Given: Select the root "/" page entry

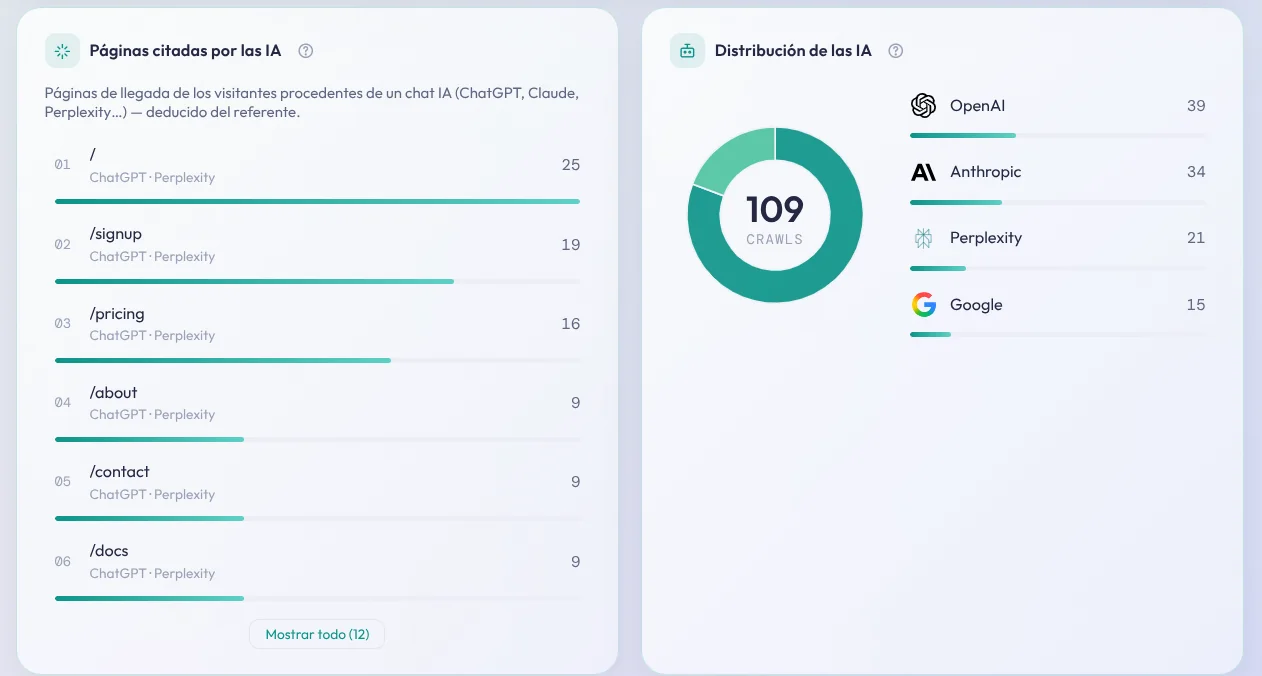Looking at the screenshot, I should click(x=317, y=173).
